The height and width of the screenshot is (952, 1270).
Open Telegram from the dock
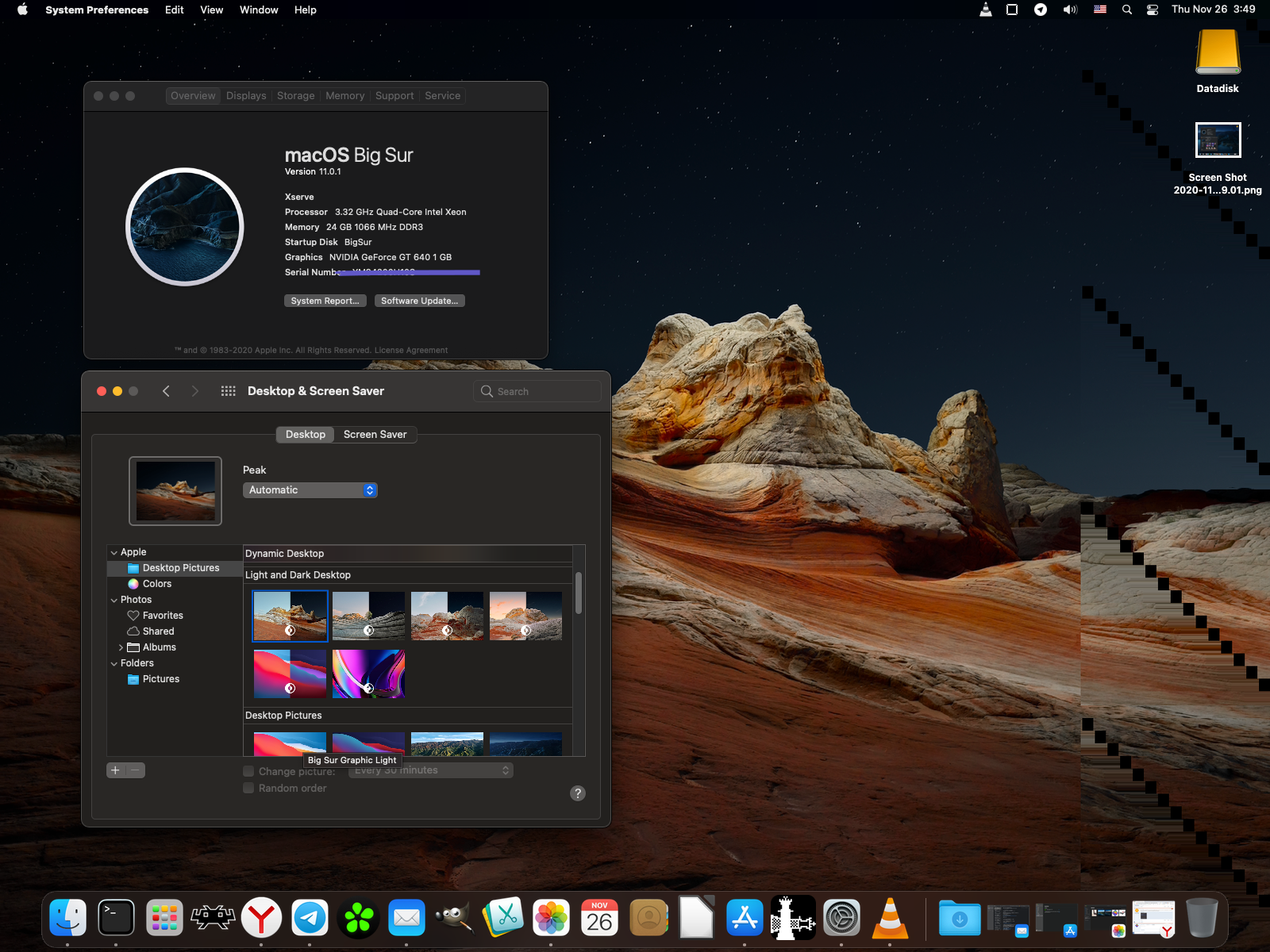(x=310, y=918)
